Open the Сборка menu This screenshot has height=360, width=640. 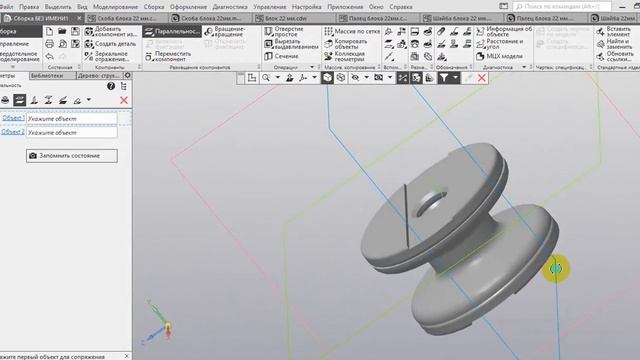point(154,7)
